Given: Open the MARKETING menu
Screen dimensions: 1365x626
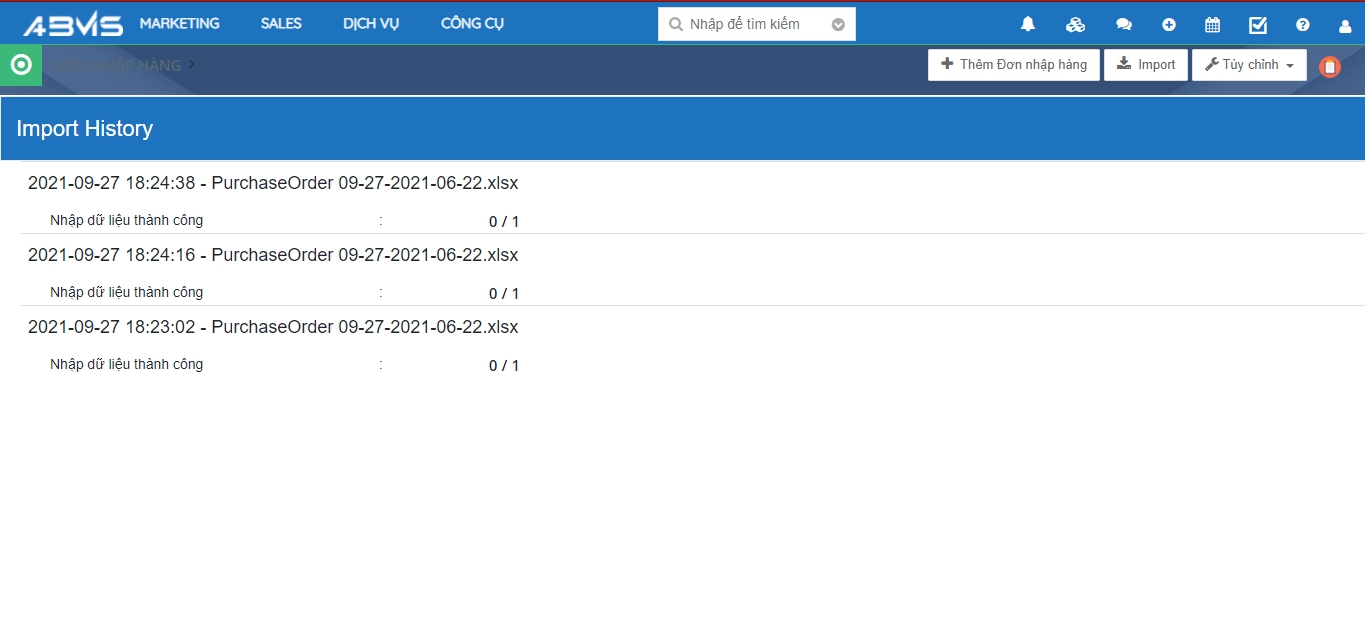Looking at the screenshot, I should [179, 24].
